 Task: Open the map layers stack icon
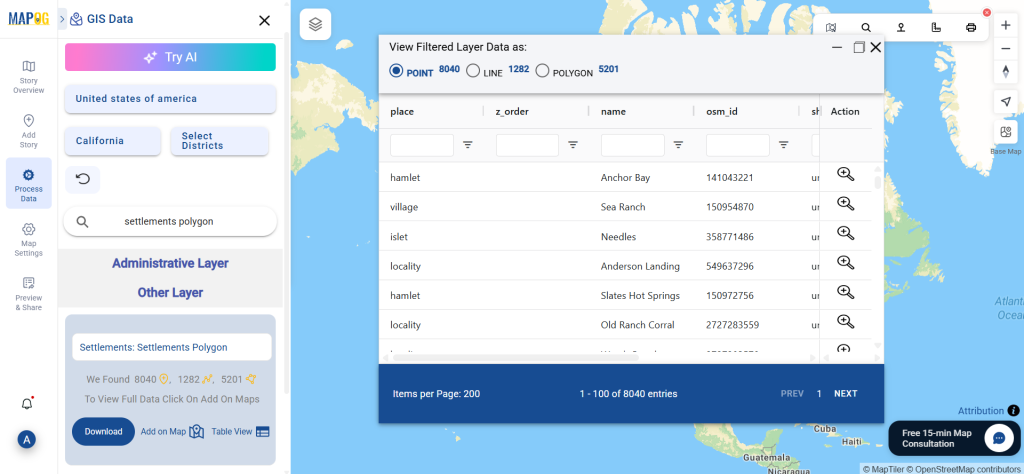pos(315,25)
